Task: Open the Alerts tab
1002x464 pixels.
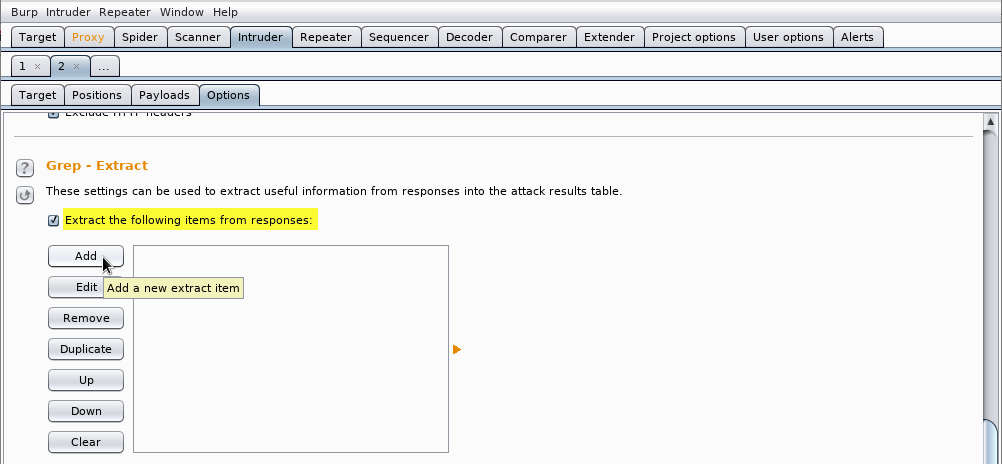Action: click(x=858, y=37)
